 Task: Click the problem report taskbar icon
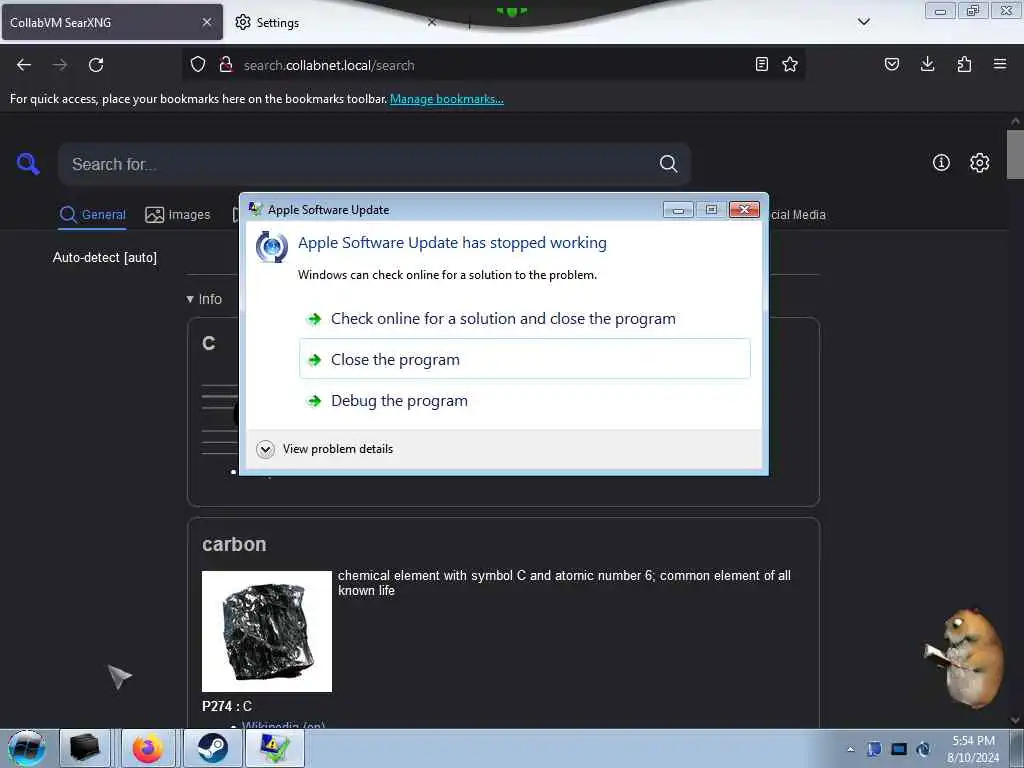(x=275, y=748)
